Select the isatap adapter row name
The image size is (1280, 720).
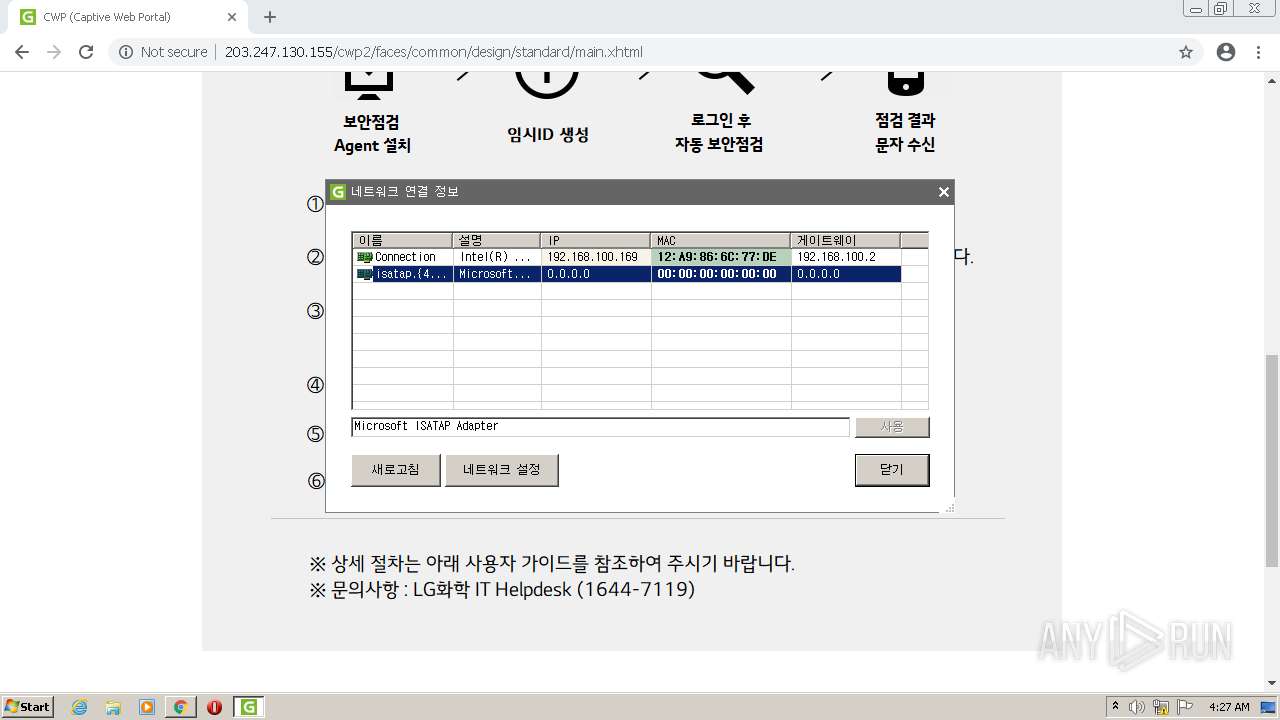tap(411, 274)
